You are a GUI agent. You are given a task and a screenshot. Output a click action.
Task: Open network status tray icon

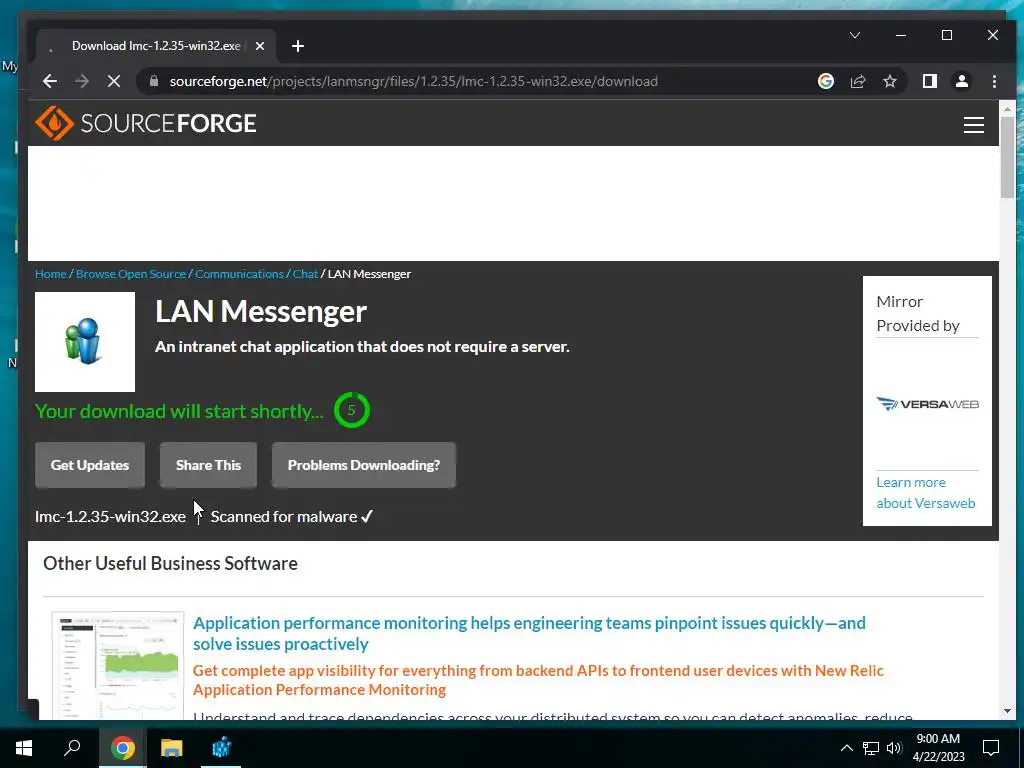coord(871,748)
